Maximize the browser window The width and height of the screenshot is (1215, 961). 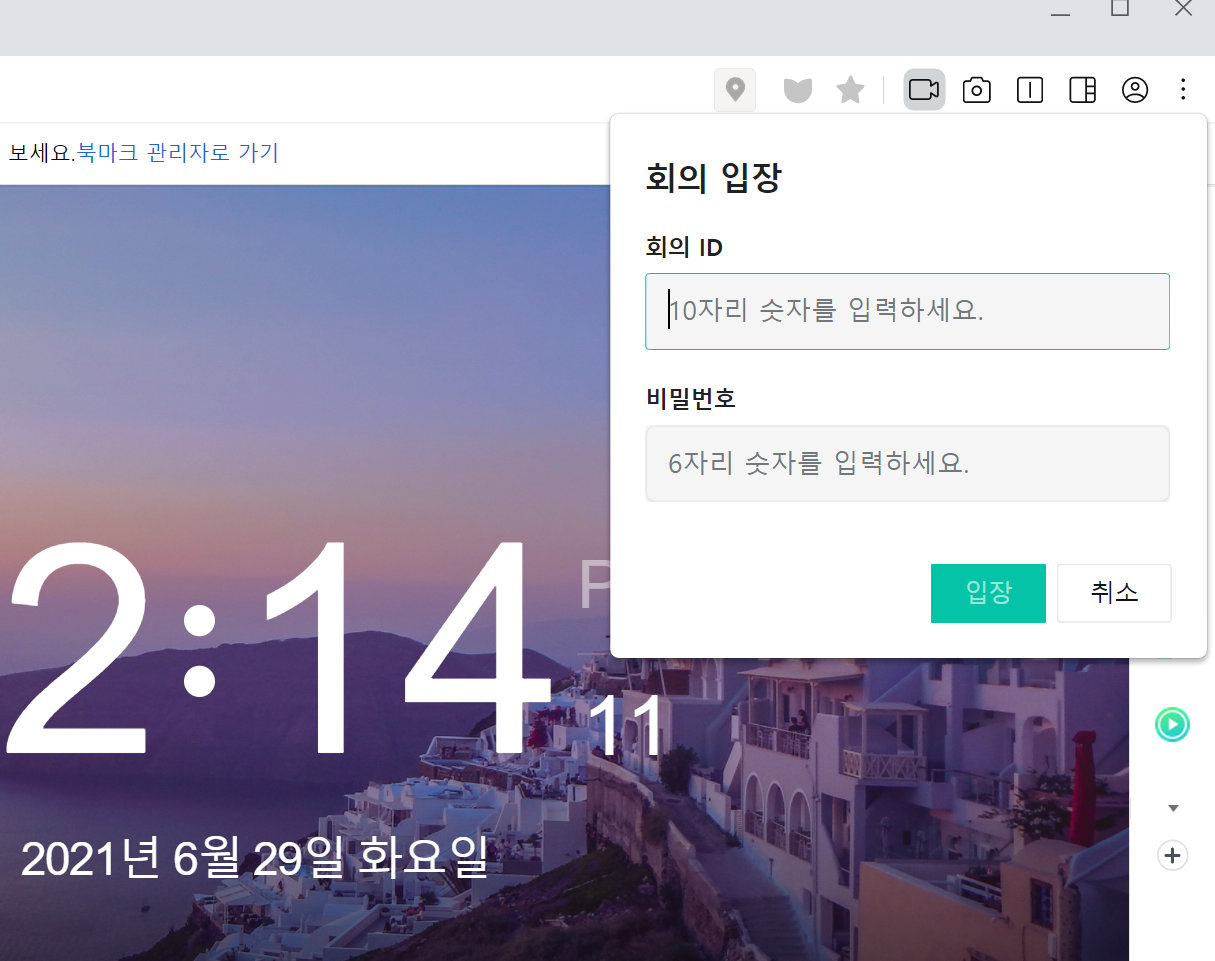pyautogui.click(x=1120, y=9)
